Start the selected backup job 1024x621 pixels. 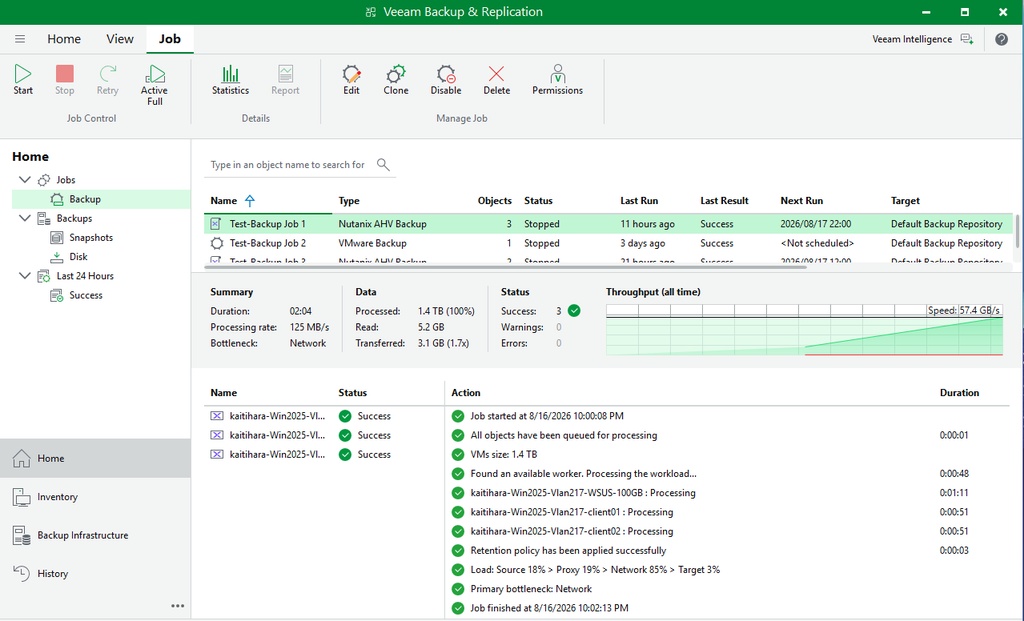[x=23, y=80]
